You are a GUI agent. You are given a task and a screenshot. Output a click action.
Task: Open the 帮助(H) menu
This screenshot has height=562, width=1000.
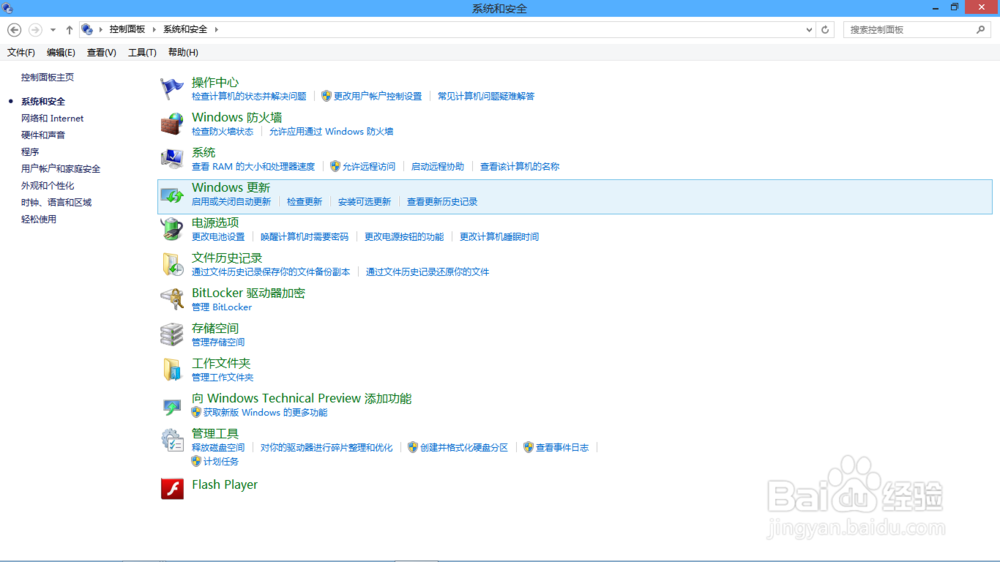click(x=183, y=52)
